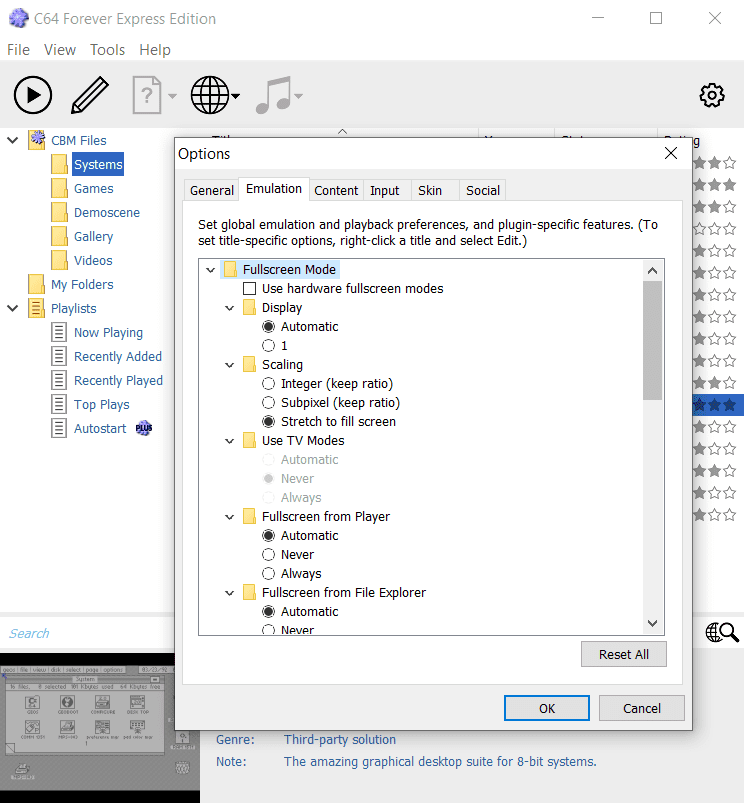This screenshot has width=744, height=803.
Task: Click the web search magnifier icon
Action: coord(722,632)
